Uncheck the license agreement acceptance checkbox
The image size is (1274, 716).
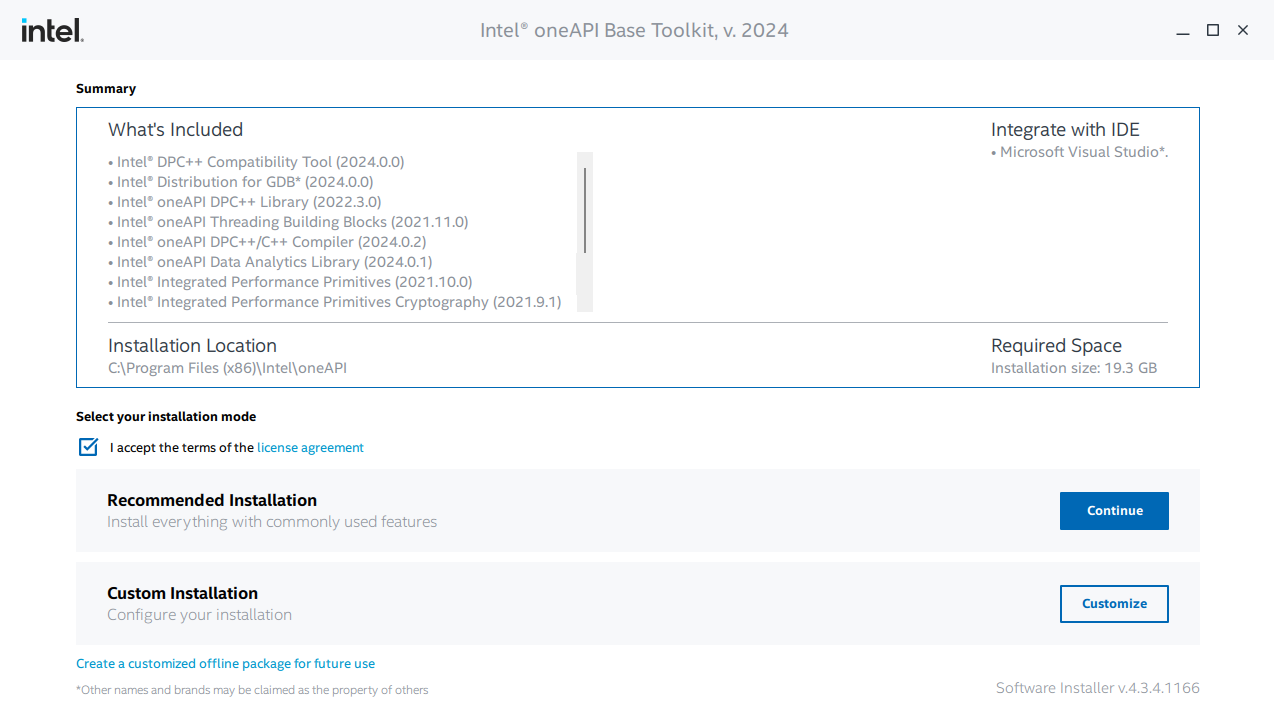click(x=88, y=446)
